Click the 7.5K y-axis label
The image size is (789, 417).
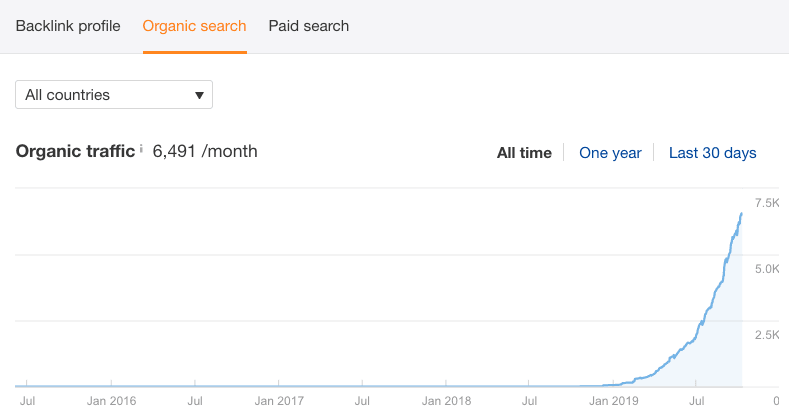click(x=767, y=203)
